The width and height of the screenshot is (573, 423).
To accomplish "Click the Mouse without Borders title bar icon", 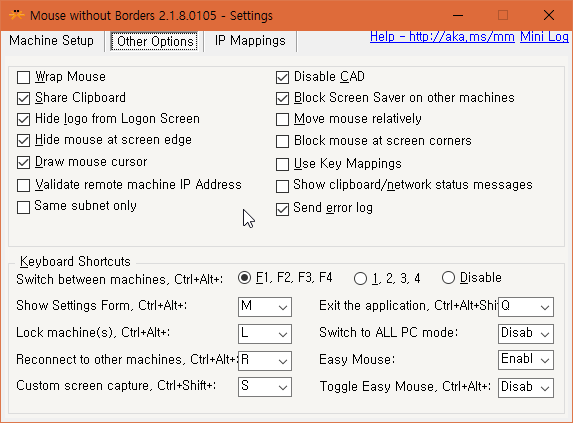I will (17, 15).
